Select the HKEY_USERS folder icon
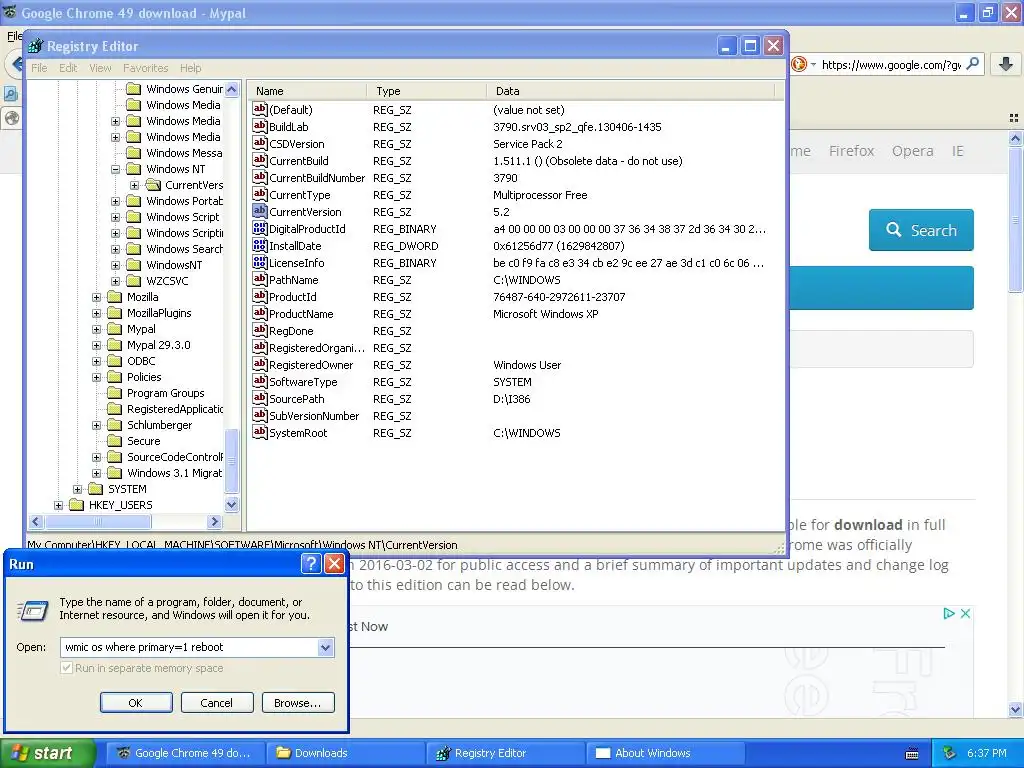Screen dimensions: 1024x768 pyautogui.click(x=77, y=505)
